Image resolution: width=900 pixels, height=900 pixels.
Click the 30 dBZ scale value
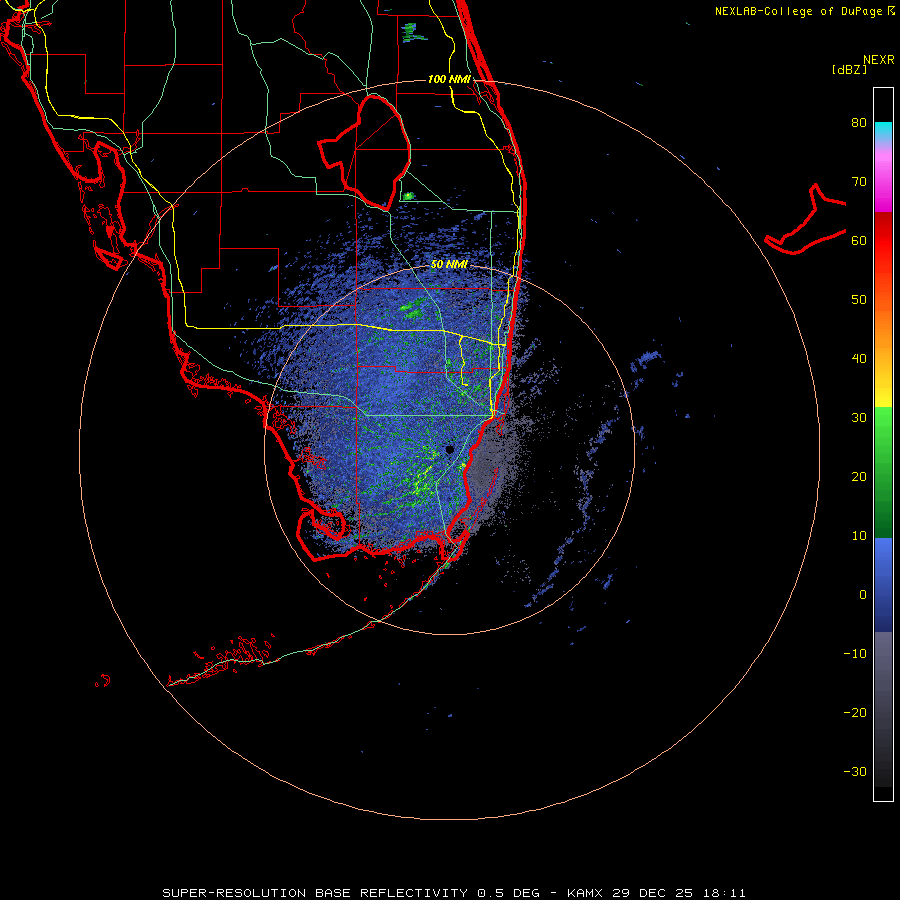pos(859,418)
